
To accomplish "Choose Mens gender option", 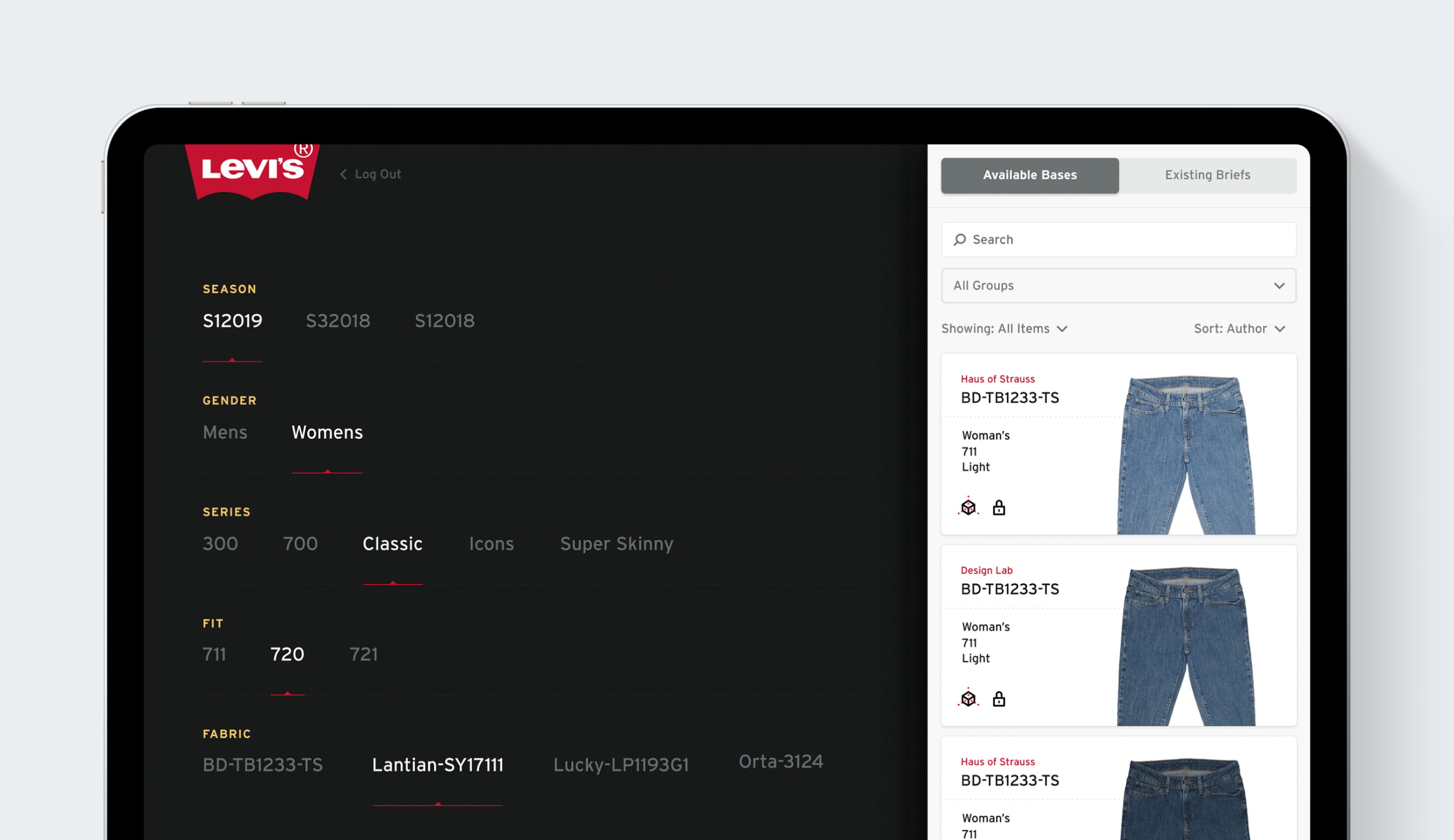I will [224, 432].
